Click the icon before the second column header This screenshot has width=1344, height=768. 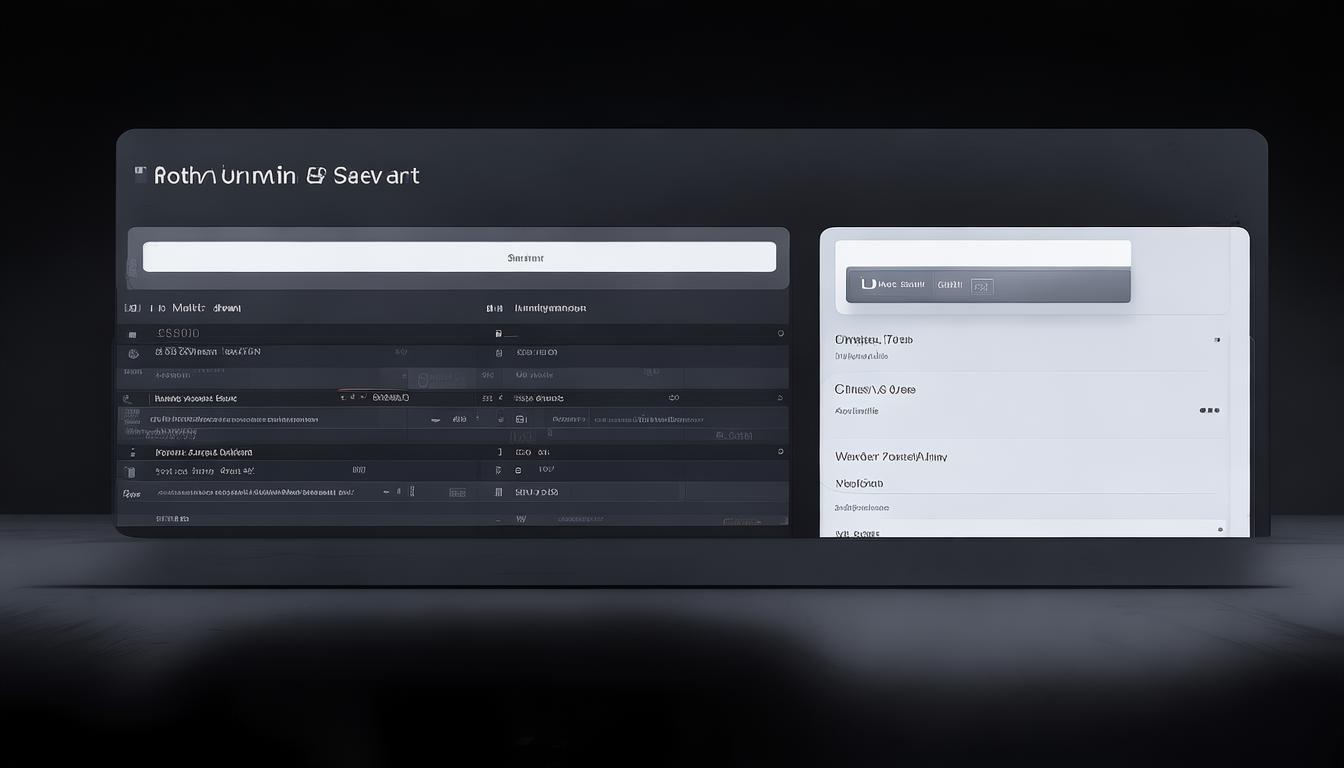pos(492,308)
